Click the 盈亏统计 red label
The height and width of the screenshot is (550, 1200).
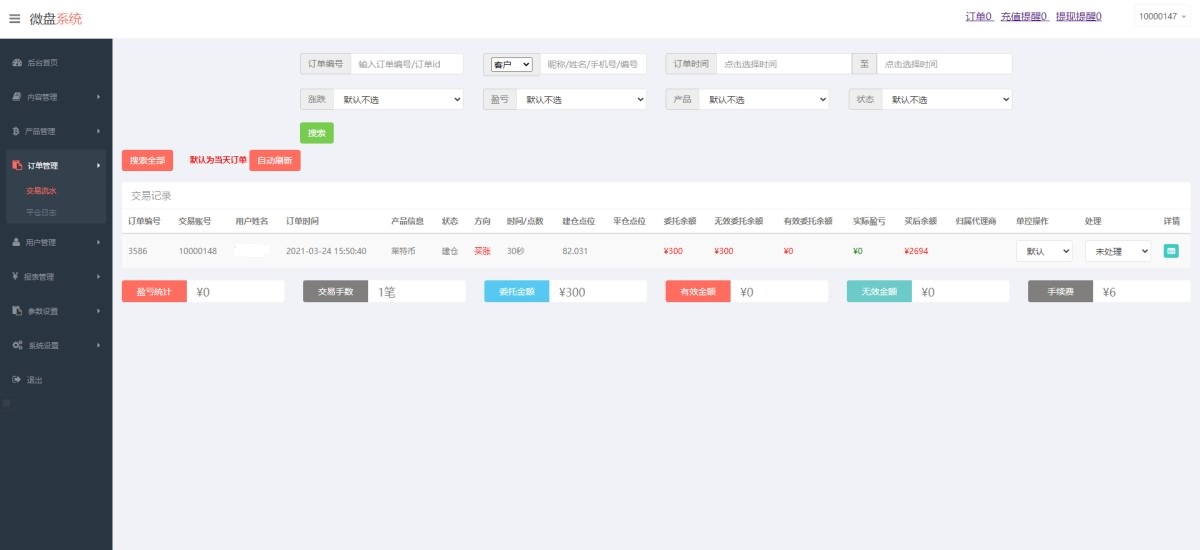(154, 292)
